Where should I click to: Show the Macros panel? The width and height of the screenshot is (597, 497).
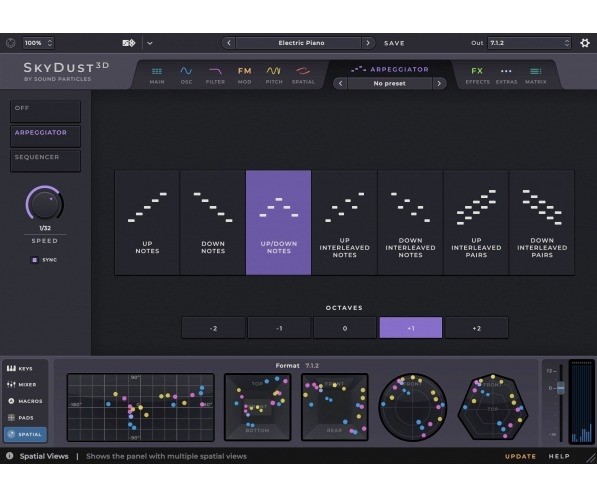(x=26, y=401)
